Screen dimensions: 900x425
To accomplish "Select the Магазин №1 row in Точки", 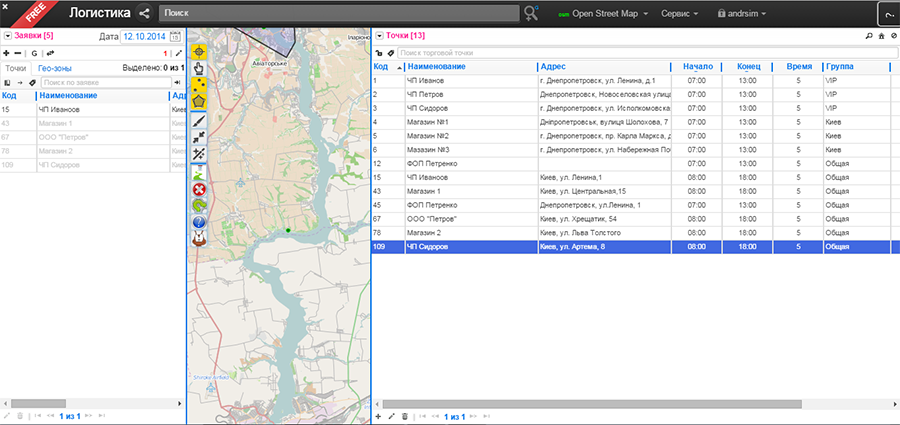I will click(x=635, y=122).
